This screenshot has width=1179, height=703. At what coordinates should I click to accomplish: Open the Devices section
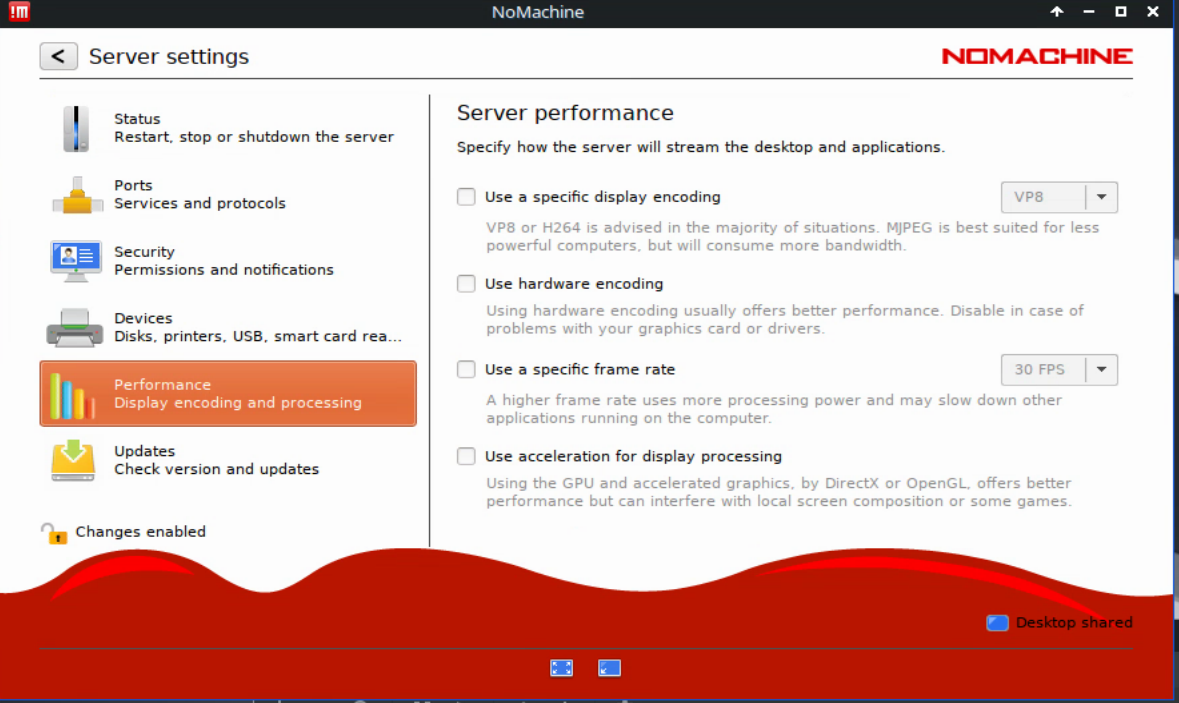(x=228, y=327)
